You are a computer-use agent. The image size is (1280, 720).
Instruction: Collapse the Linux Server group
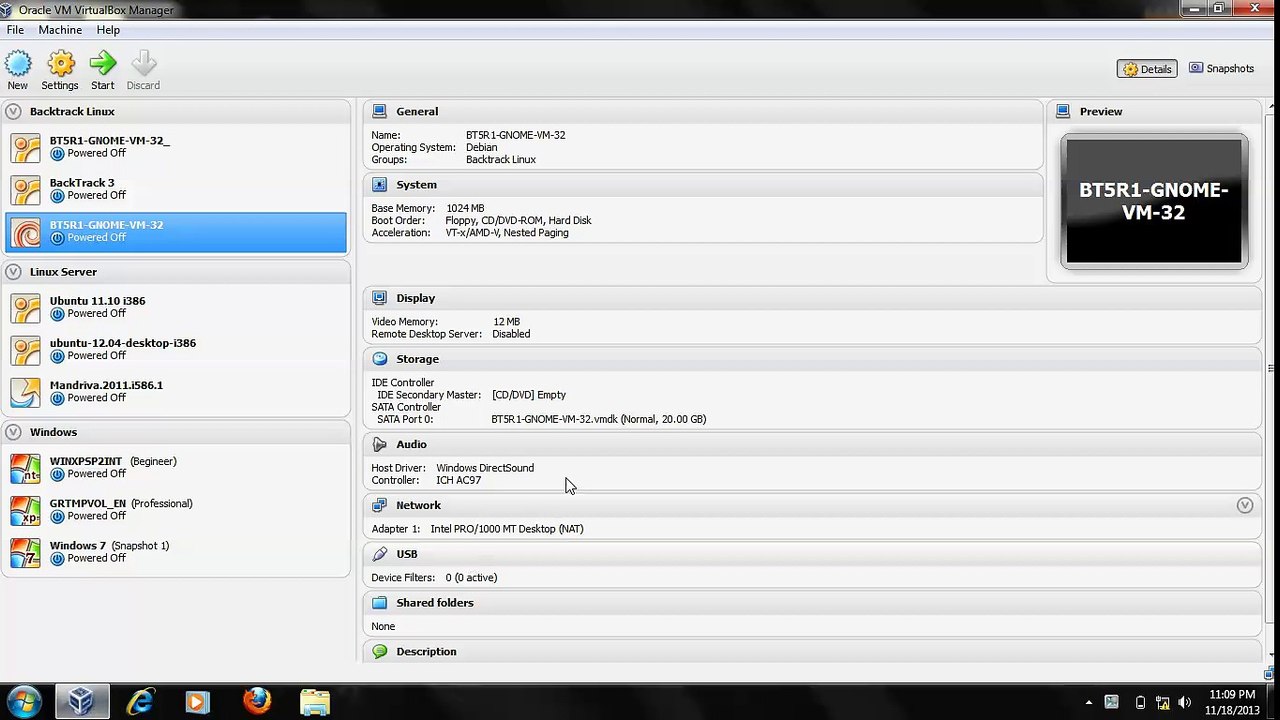[13, 271]
